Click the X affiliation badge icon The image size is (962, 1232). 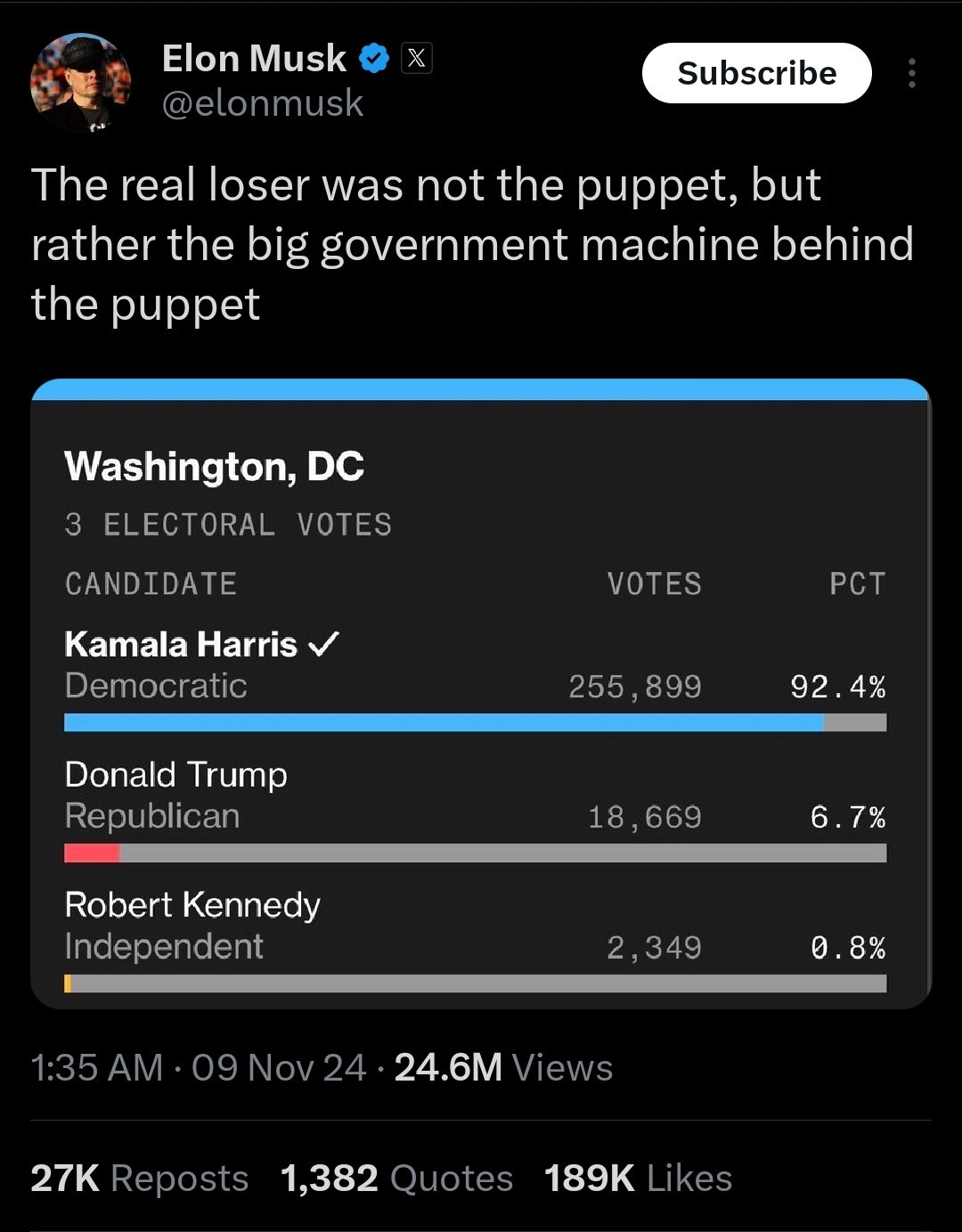point(416,59)
